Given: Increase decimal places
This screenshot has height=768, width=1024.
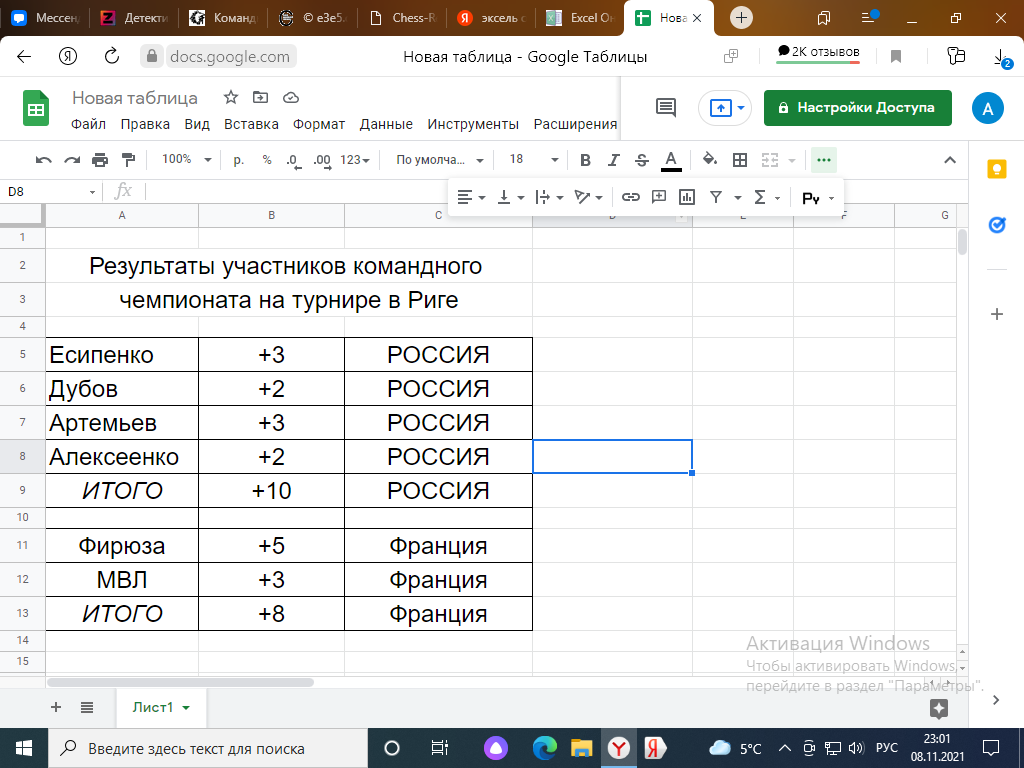Looking at the screenshot, I should coord(322,160).
